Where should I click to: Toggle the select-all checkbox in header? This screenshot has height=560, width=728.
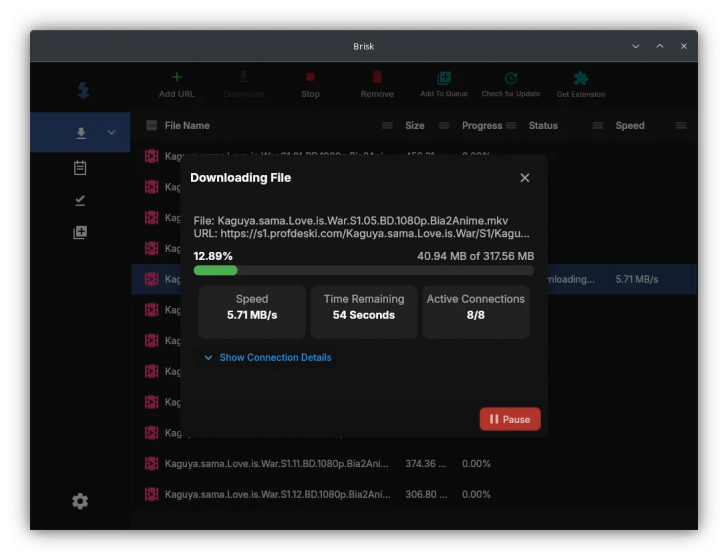[x=151, y=125]
